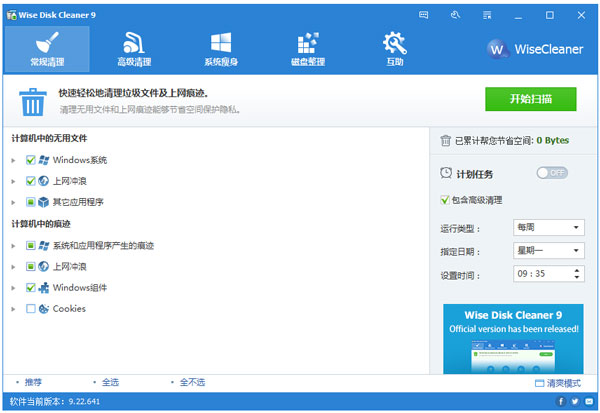Click puzzle icon beside Windows组件
Viewport: 600px width, 413px height.
click(x=44, y=287)
